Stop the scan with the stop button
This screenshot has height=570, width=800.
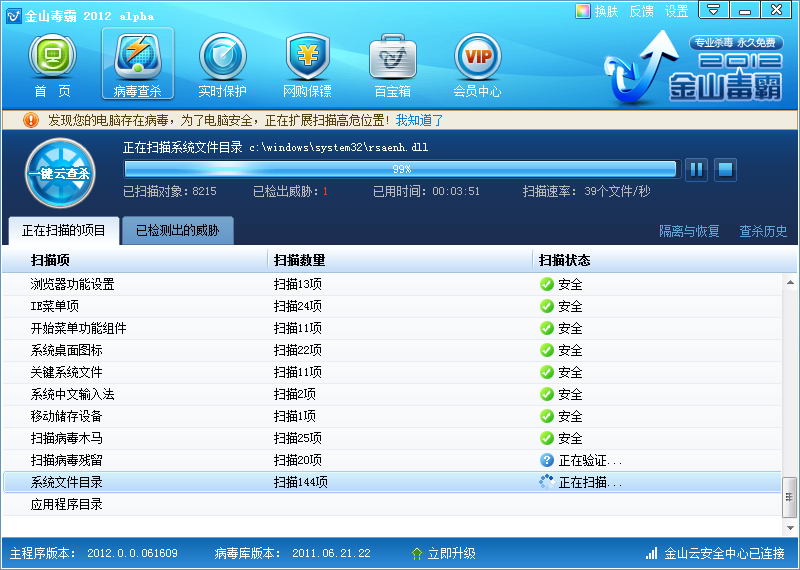[x=725, y=169]
